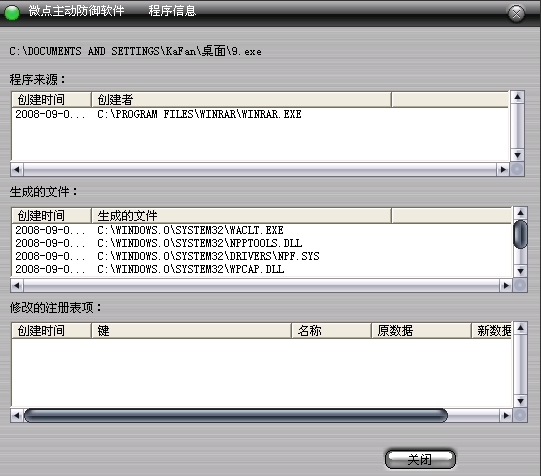541x476 pixels.
Task: Click up arrow of 程序来源 list scrollbar
Action: click(x=517, y=97)
